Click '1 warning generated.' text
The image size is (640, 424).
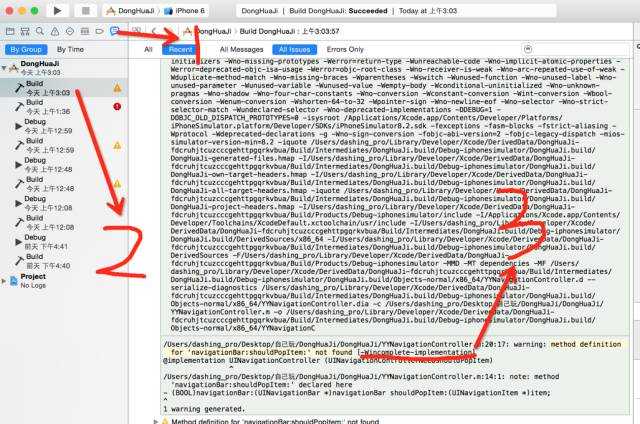[x=204, y=409]
